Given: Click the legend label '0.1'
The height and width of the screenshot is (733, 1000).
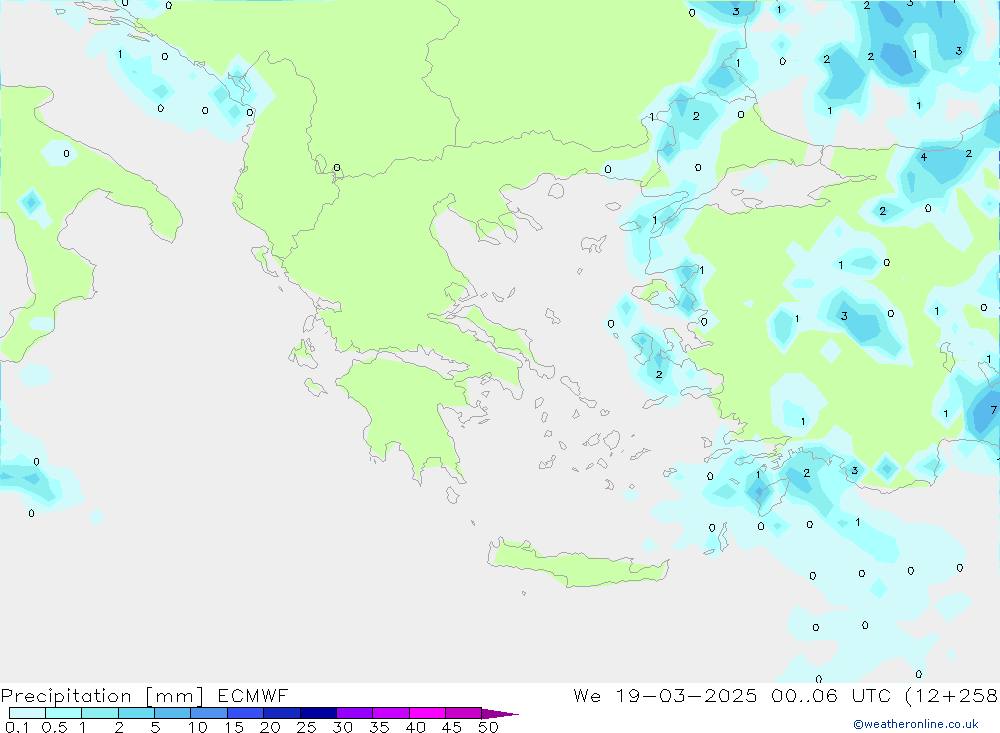Looking at the screenshot, I should coord(17,727).
